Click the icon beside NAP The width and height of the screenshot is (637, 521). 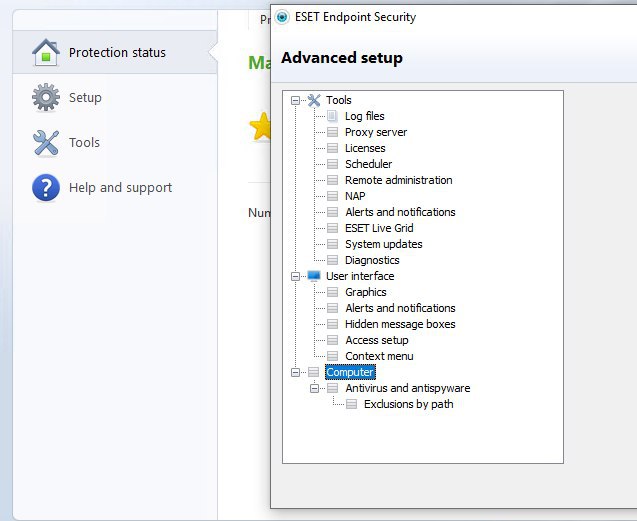coord(332,196)
